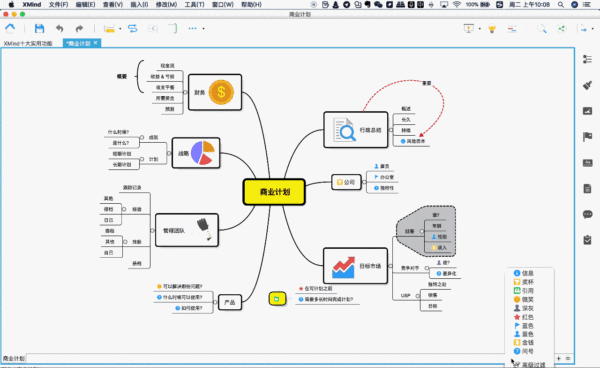Image resolution: width=600 pixels, height=368 pixels.
Task: Add a summary with the green brace icon
Action: click(x=173, y=28)
